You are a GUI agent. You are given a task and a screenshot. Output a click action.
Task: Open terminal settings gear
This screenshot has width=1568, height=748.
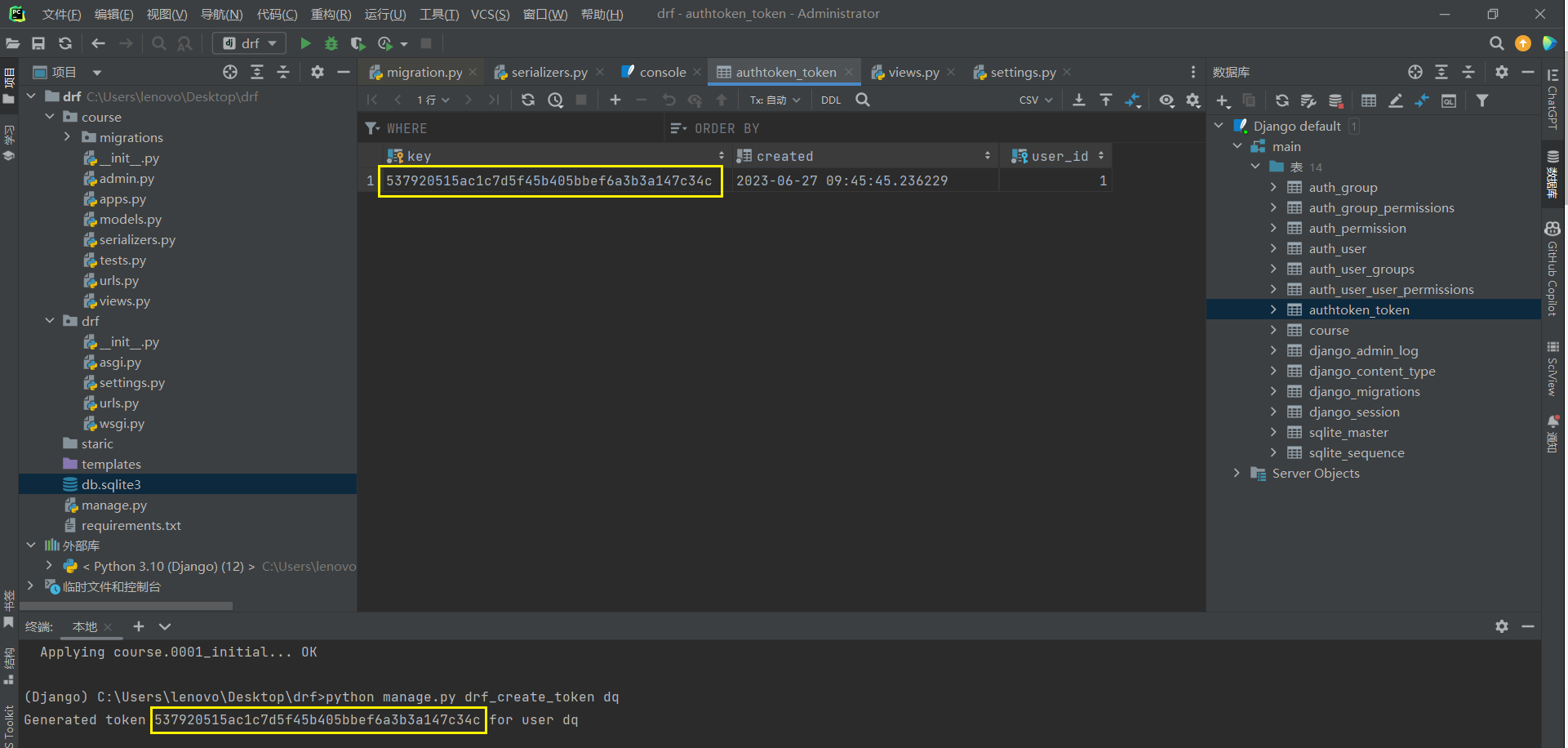click(1502, 626)
